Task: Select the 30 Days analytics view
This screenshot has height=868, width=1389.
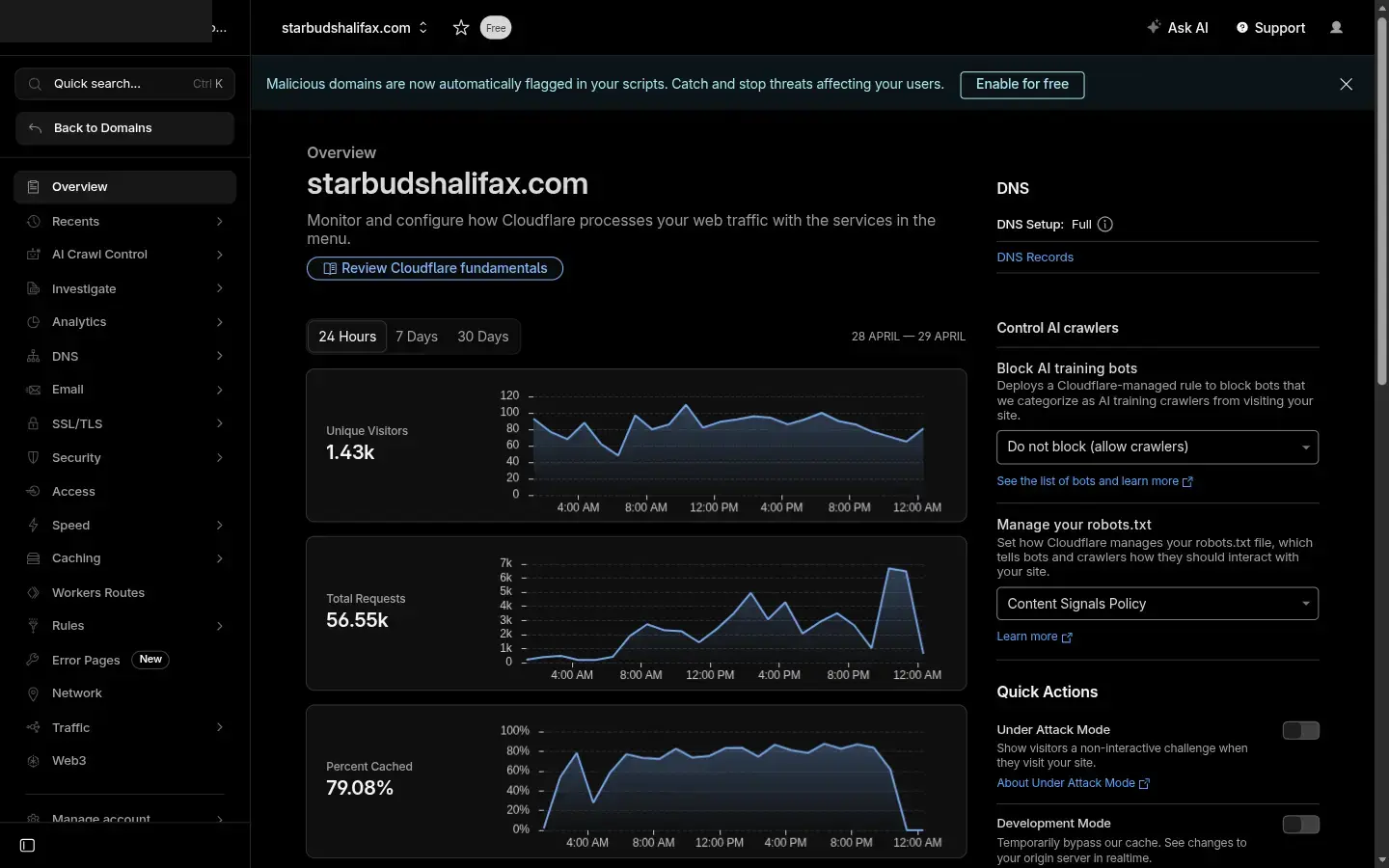Action: pyautogui.click(x=483, y=337)
